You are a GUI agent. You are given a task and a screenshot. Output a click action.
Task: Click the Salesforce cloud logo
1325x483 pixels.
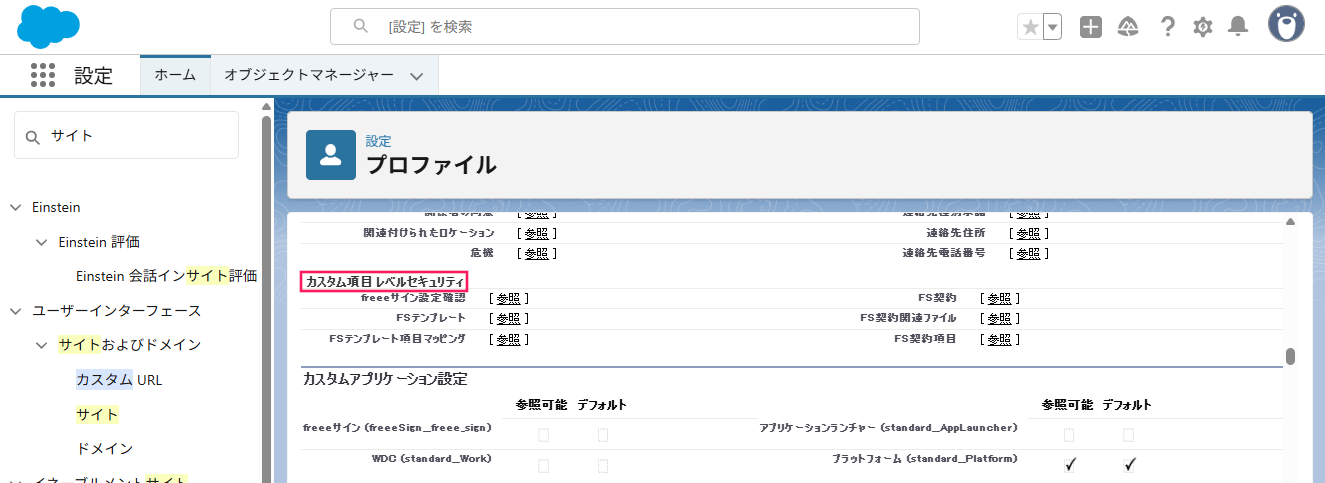coord(48,26)
